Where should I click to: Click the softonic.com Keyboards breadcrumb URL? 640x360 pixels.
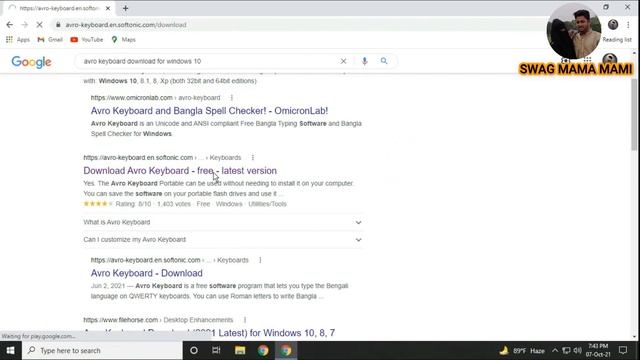coord(162,158)
